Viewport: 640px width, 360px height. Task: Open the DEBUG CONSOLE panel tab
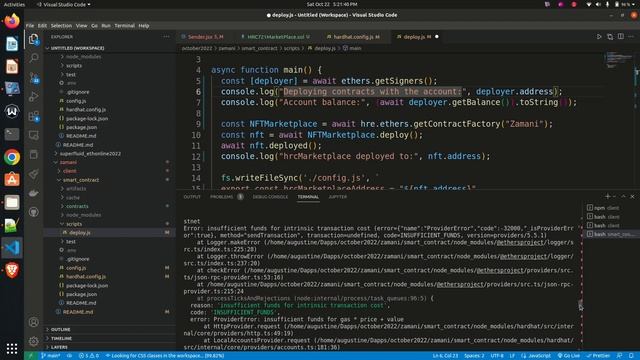[270, 197]
